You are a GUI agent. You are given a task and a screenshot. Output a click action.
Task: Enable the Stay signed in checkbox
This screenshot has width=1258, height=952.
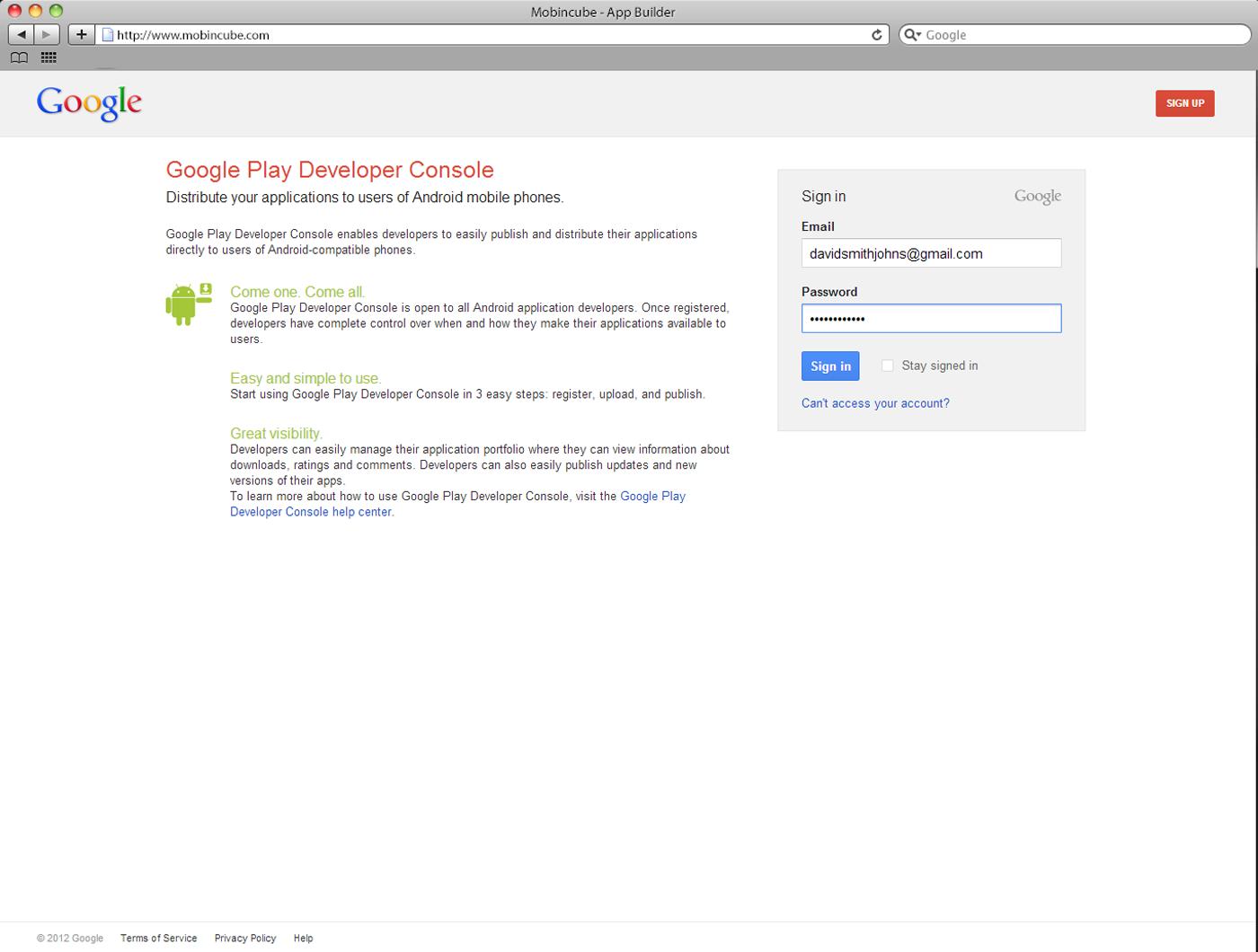[887, 366]
